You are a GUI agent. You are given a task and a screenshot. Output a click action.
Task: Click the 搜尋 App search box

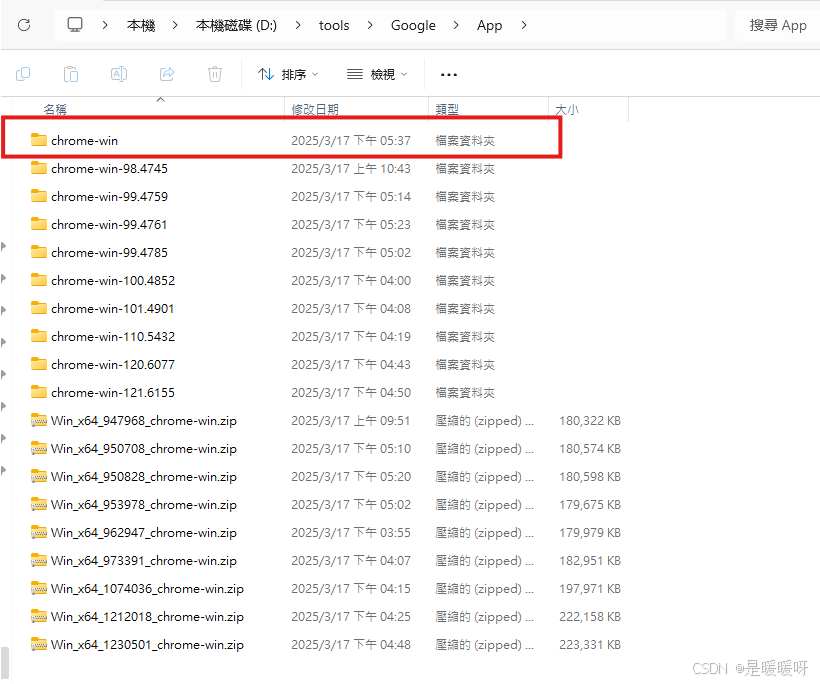point(777,25)
